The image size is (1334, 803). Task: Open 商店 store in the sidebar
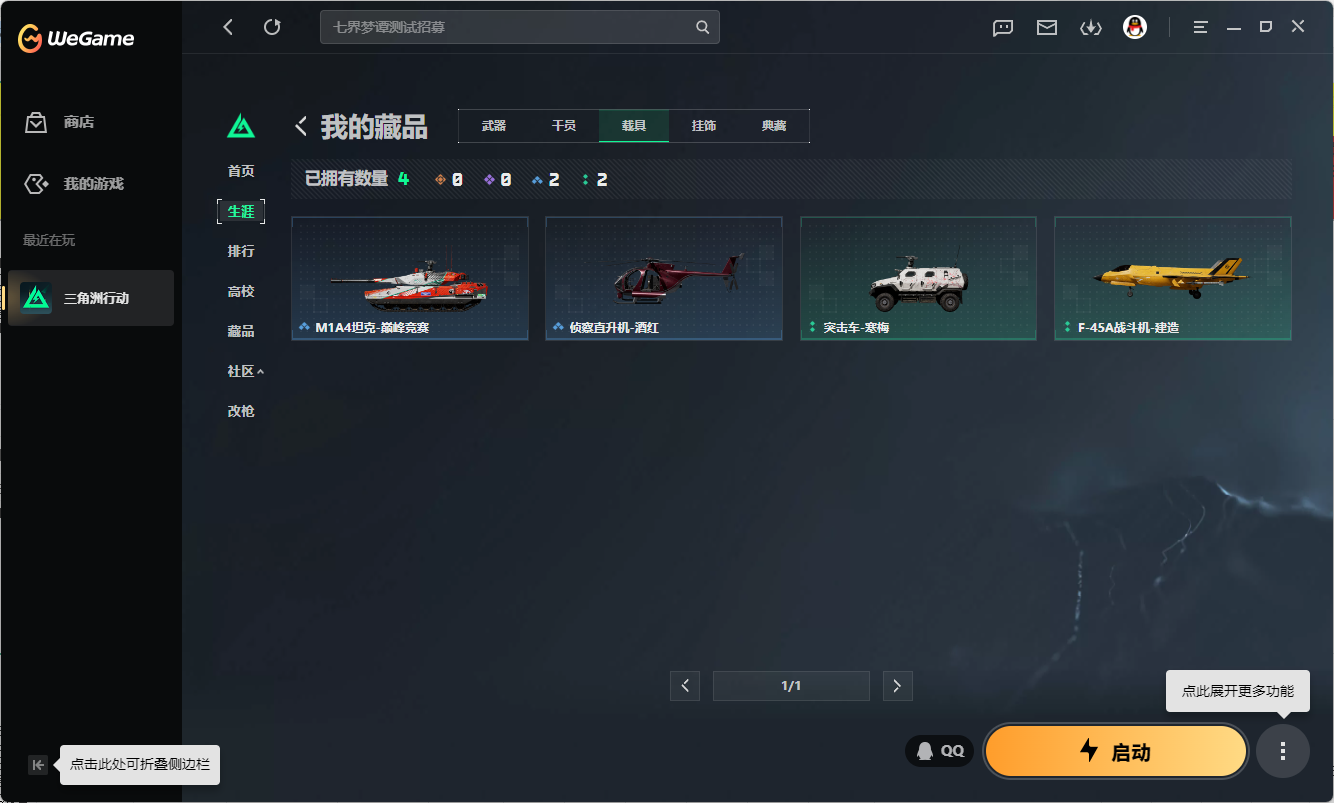[x=78, y=122]
